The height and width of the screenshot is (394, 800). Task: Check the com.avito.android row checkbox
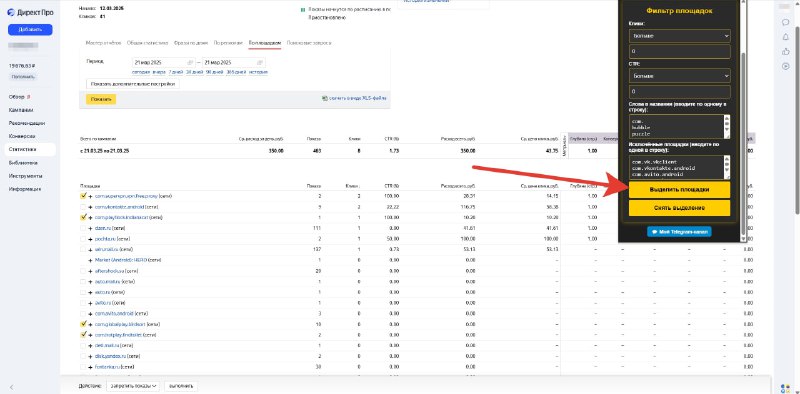pos(83,313)
